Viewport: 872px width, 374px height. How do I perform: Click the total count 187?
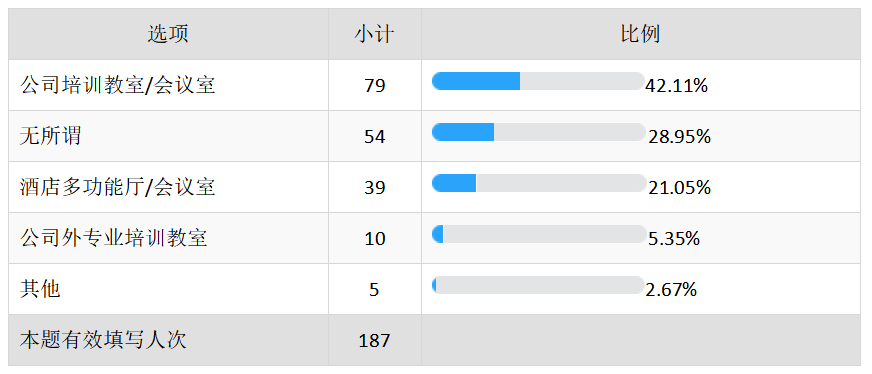(x=375, y=341)
